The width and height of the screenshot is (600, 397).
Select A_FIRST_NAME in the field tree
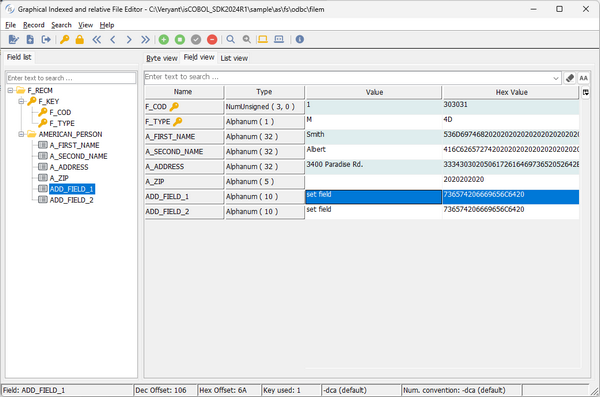pyautogui.click(x=74, y=145)
